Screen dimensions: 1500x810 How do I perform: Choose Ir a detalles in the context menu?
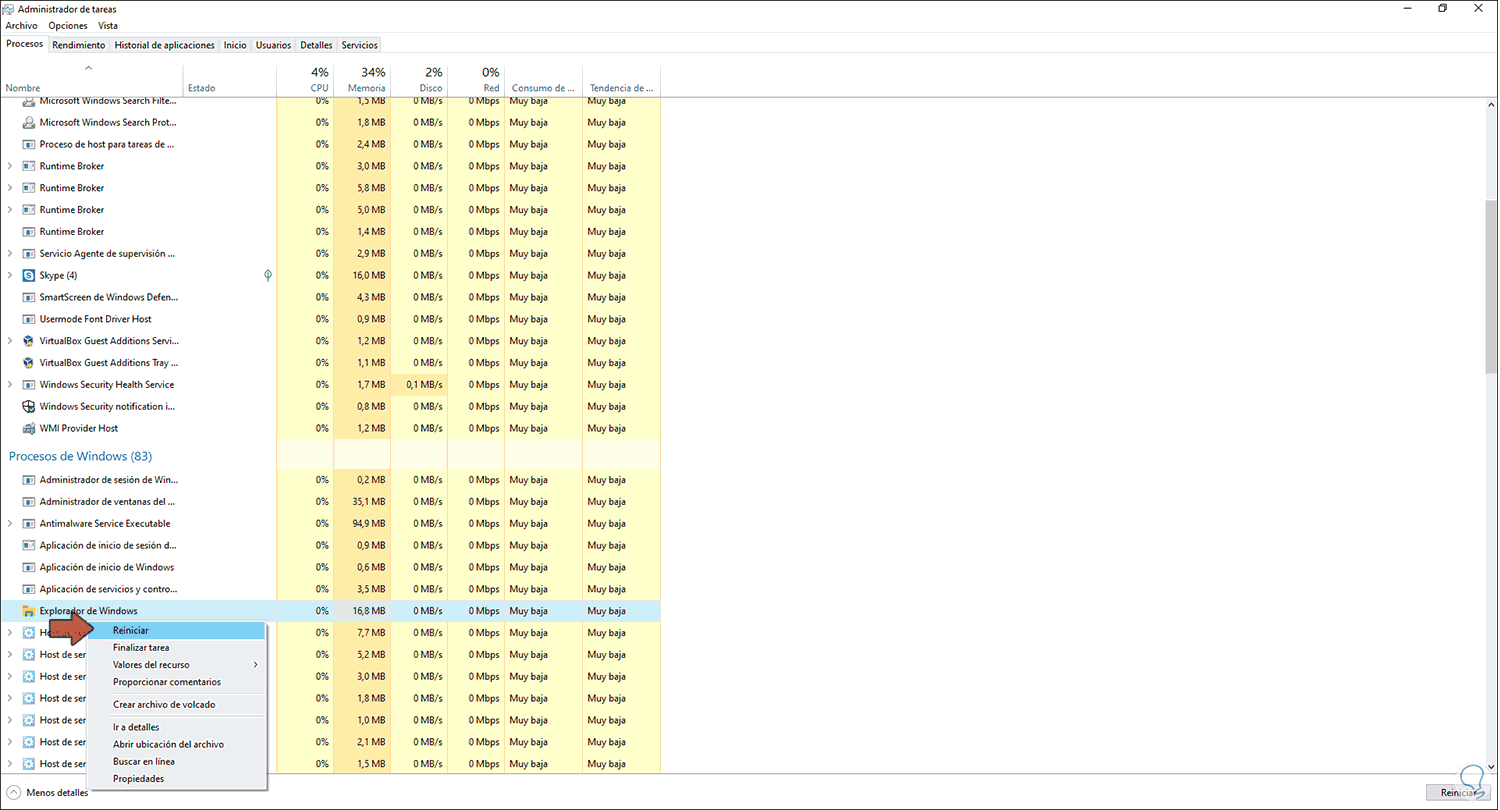[x=176, y=728]
